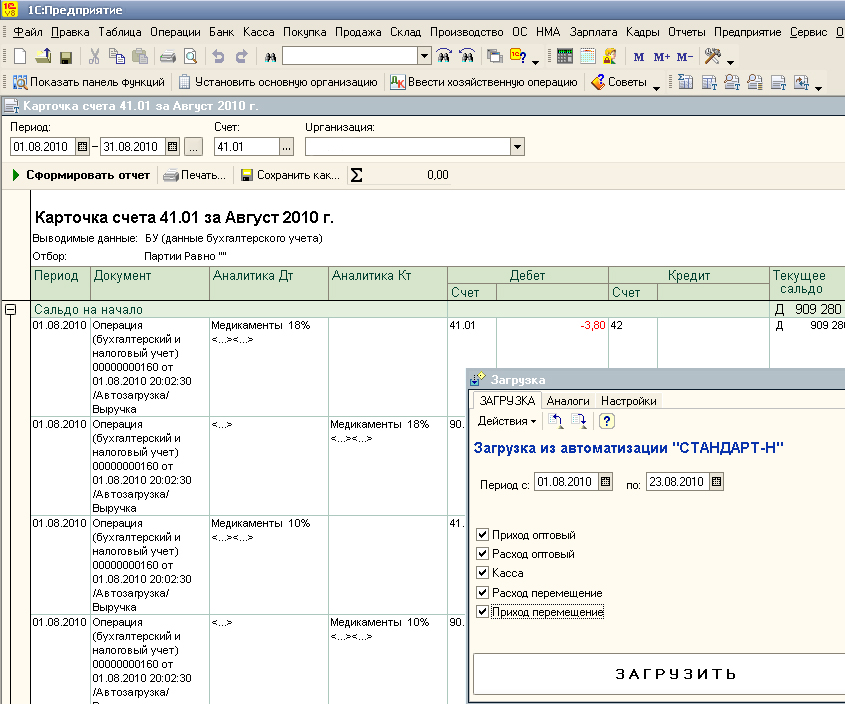
Task: Click the Сформировать отчет button
Action: click(x=81, y=175)
